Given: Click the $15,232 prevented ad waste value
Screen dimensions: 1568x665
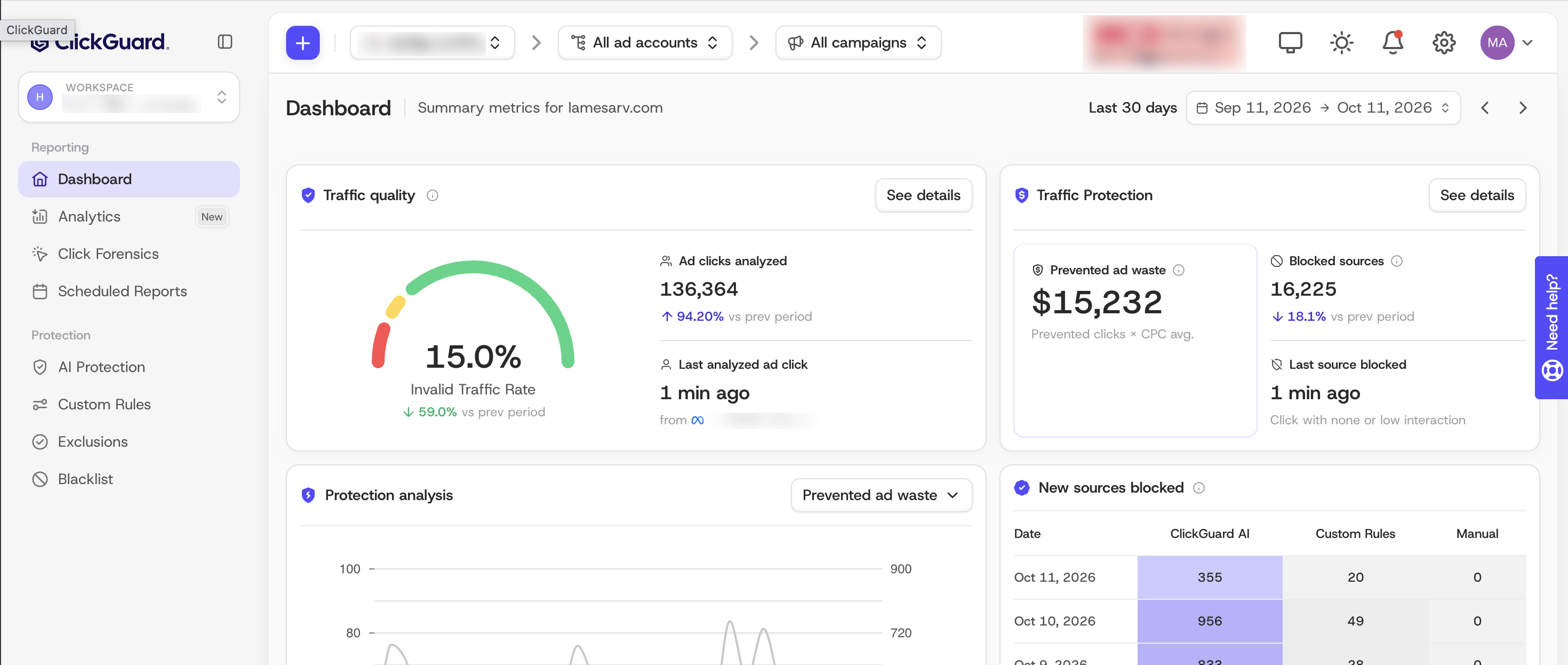Looking at the screenshot, I should (x=1097, y=302).
